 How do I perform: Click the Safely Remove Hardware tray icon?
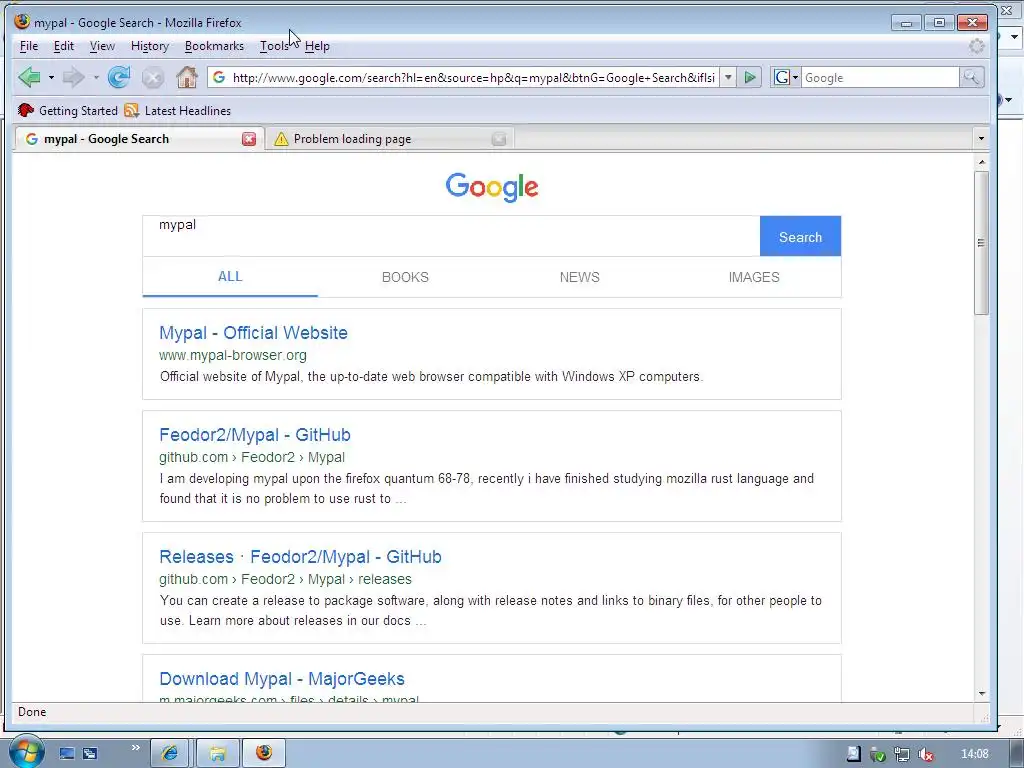[x=877, y=754]
